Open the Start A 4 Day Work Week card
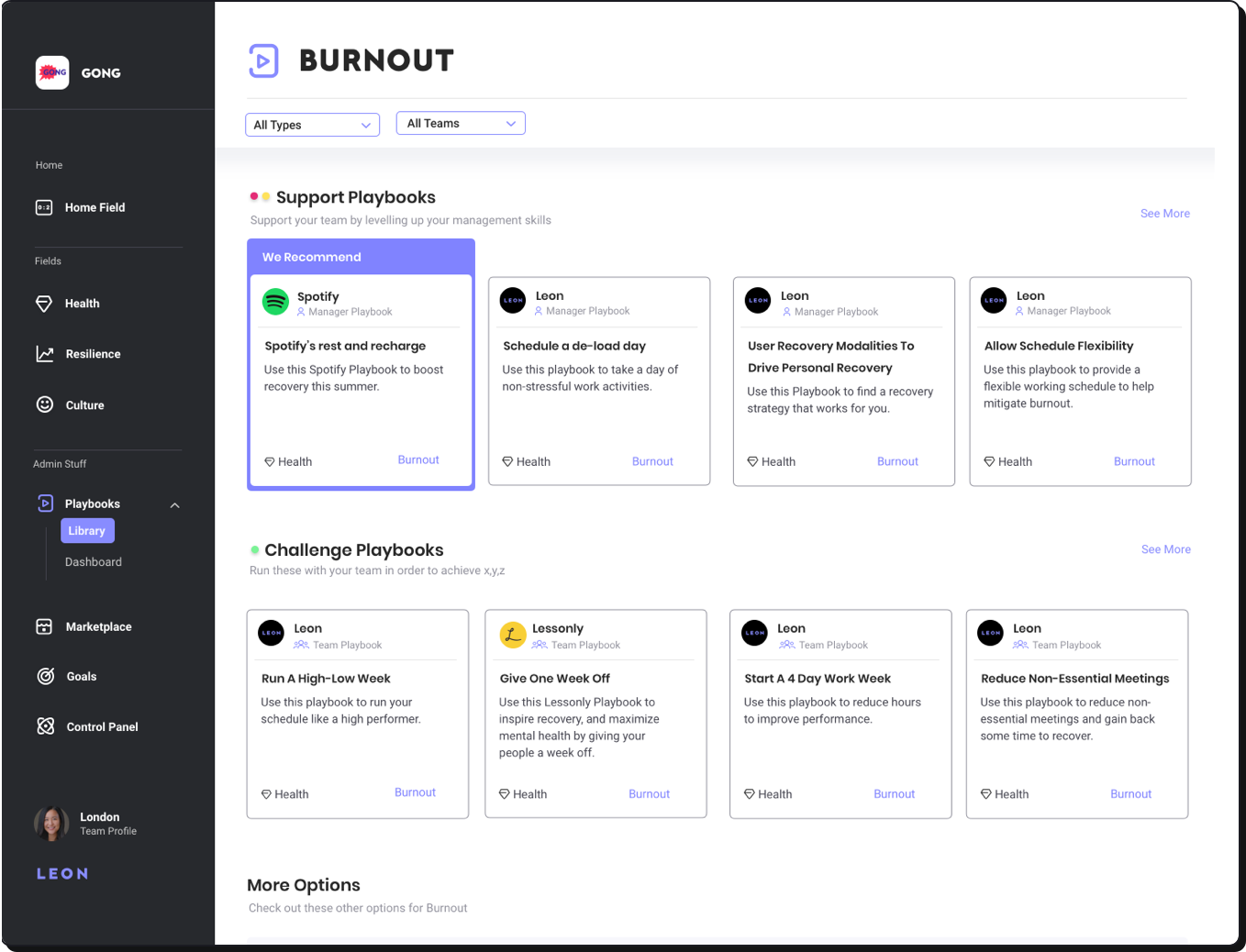This screenshot has height=952, width=1246. pos(839,713)
